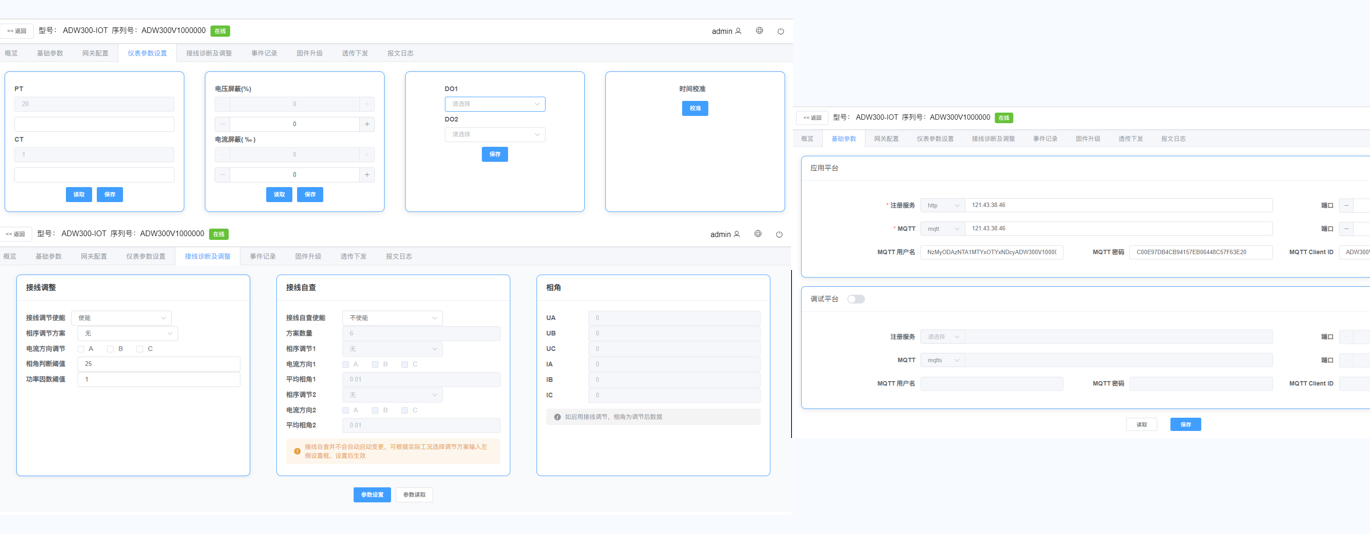Click the globe icon in the 接线诊断及调整 page header
Image resolution: width=1370 pixels, height=534 pixels.
coord(758,234)
